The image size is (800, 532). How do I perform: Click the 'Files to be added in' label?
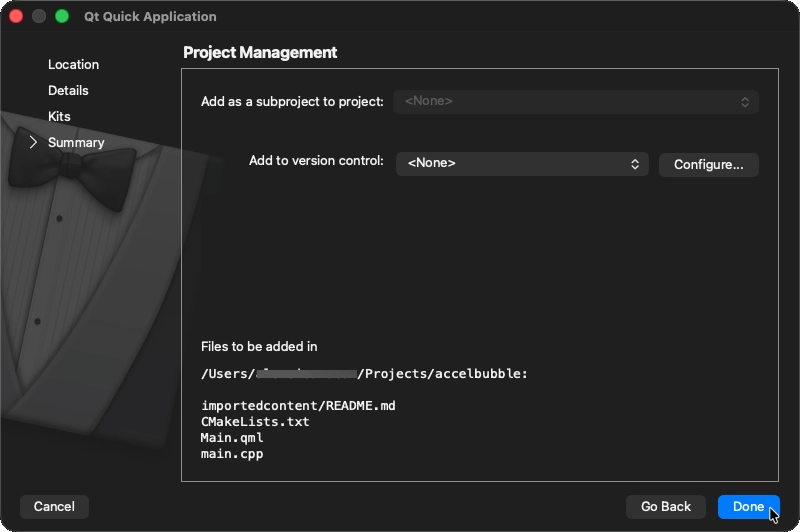[259, 347]
